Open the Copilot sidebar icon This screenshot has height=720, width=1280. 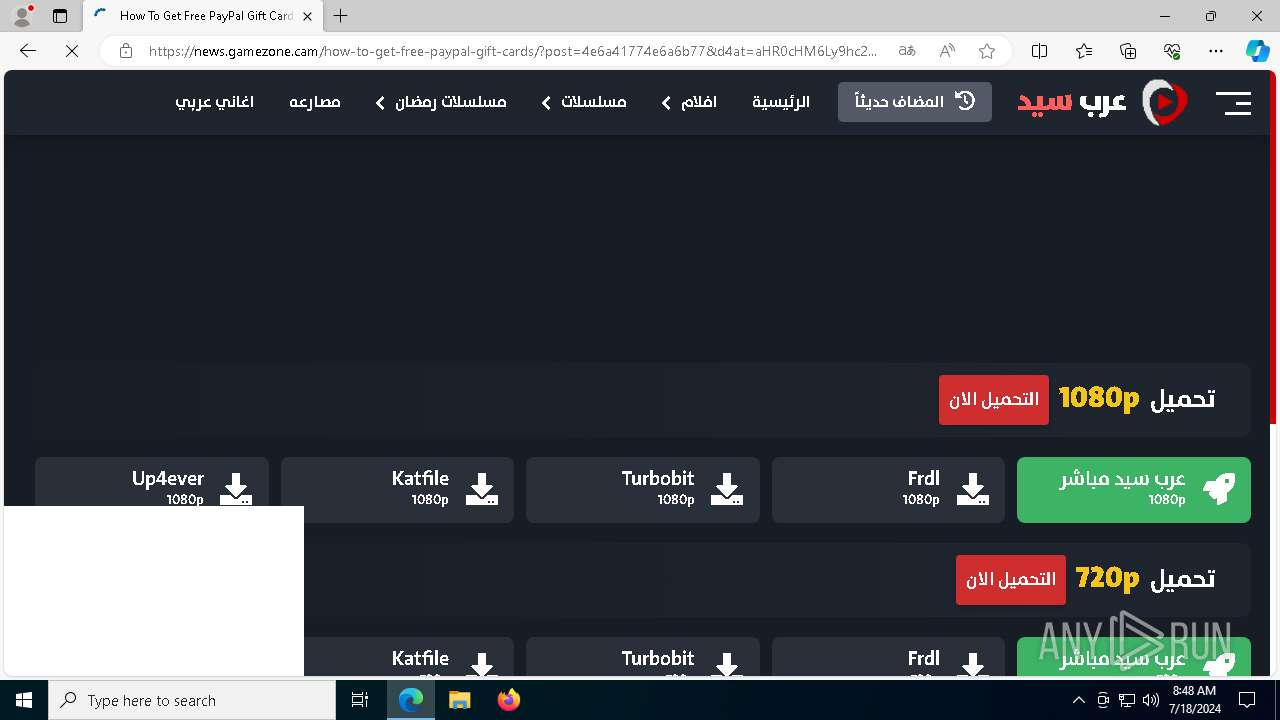1258,51
